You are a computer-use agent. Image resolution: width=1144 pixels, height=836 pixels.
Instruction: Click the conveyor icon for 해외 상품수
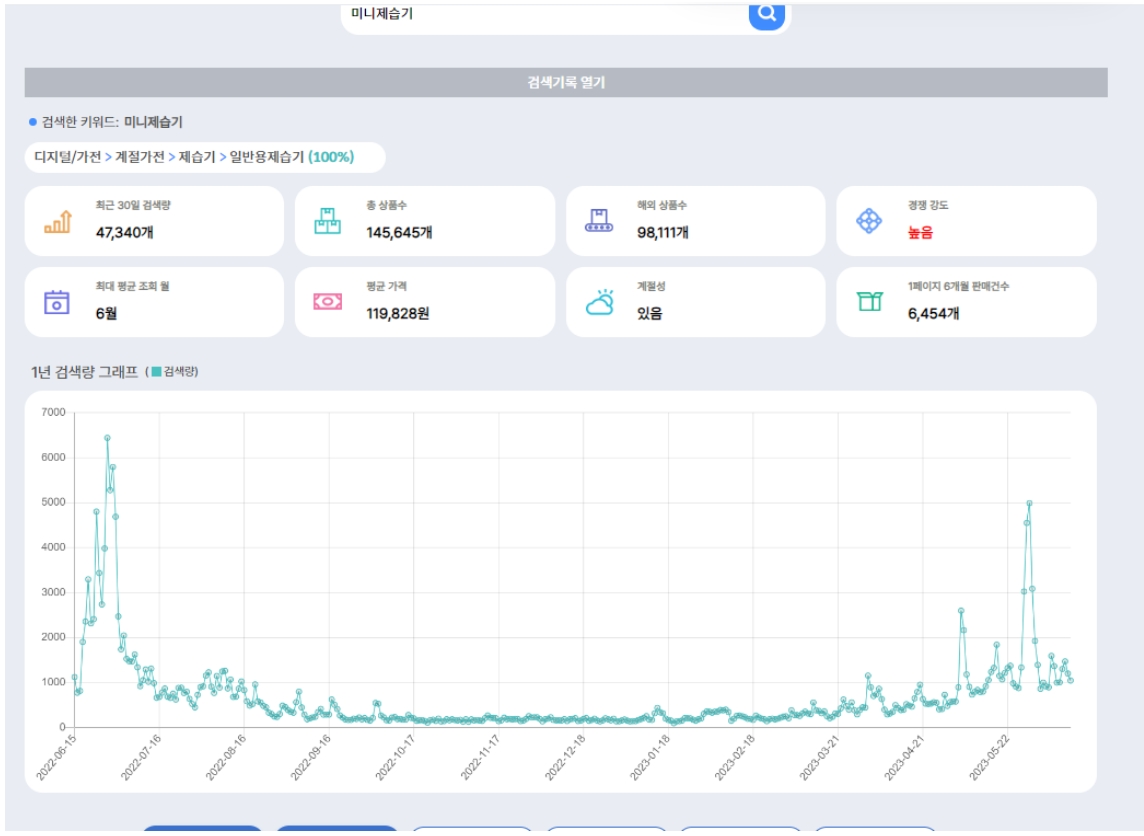pyautogui.click(x=598, y=221)
